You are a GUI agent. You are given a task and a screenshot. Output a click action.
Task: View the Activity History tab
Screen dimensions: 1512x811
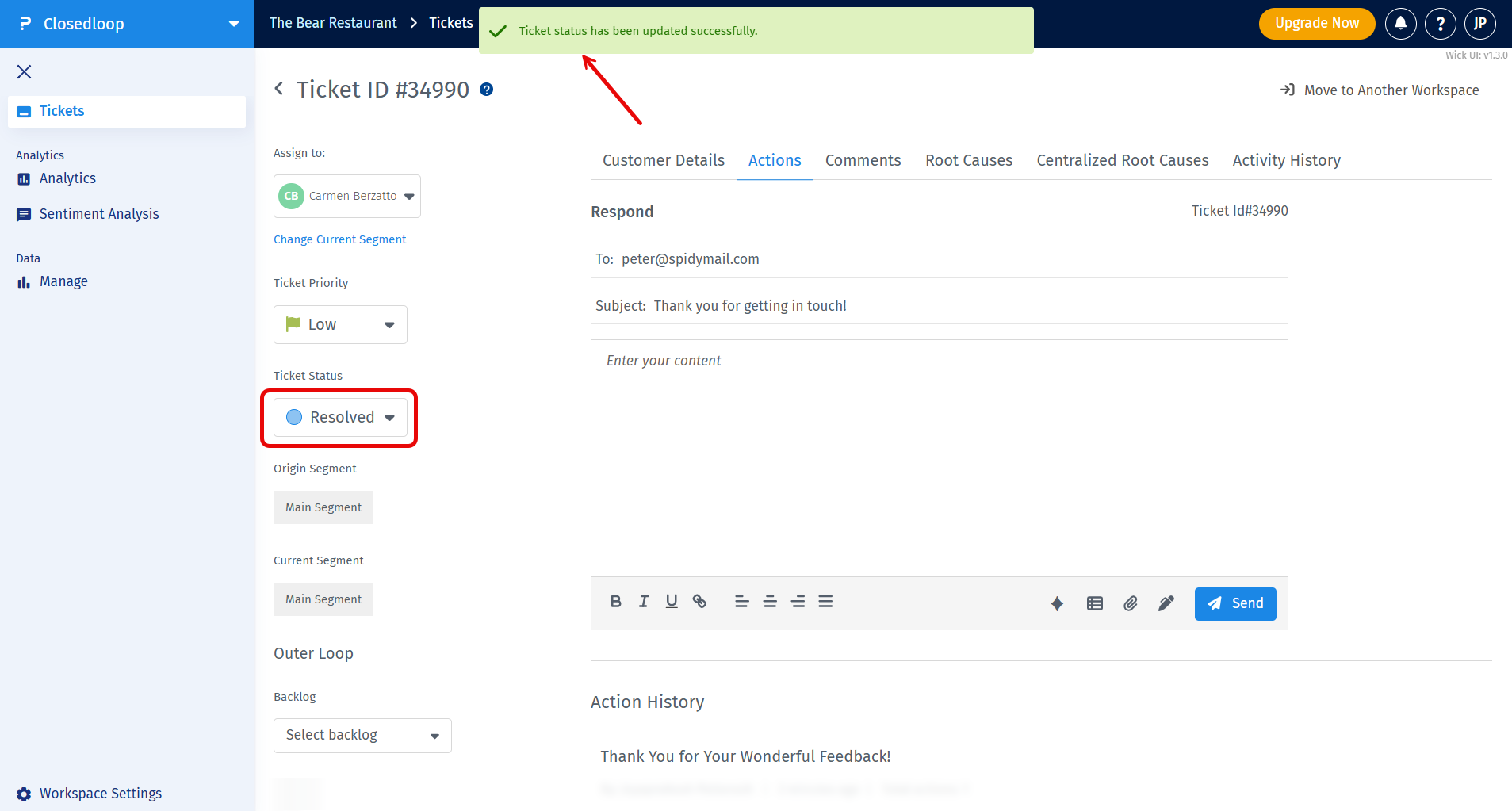point(1287,160)
